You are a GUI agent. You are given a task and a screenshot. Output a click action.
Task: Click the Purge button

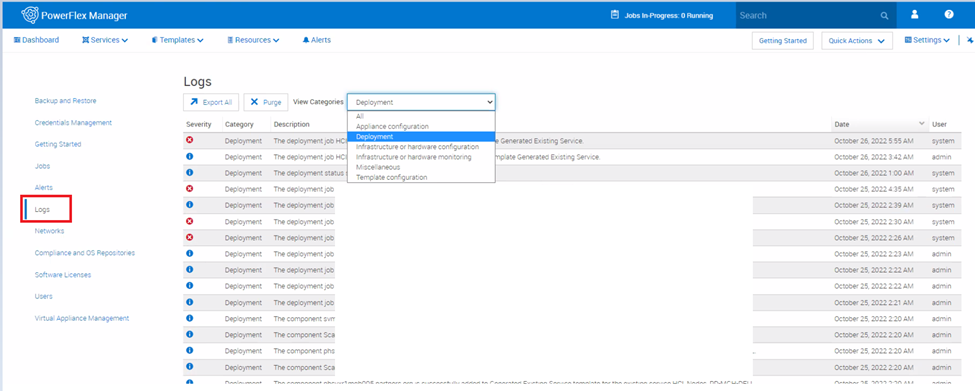coord(266,102)
